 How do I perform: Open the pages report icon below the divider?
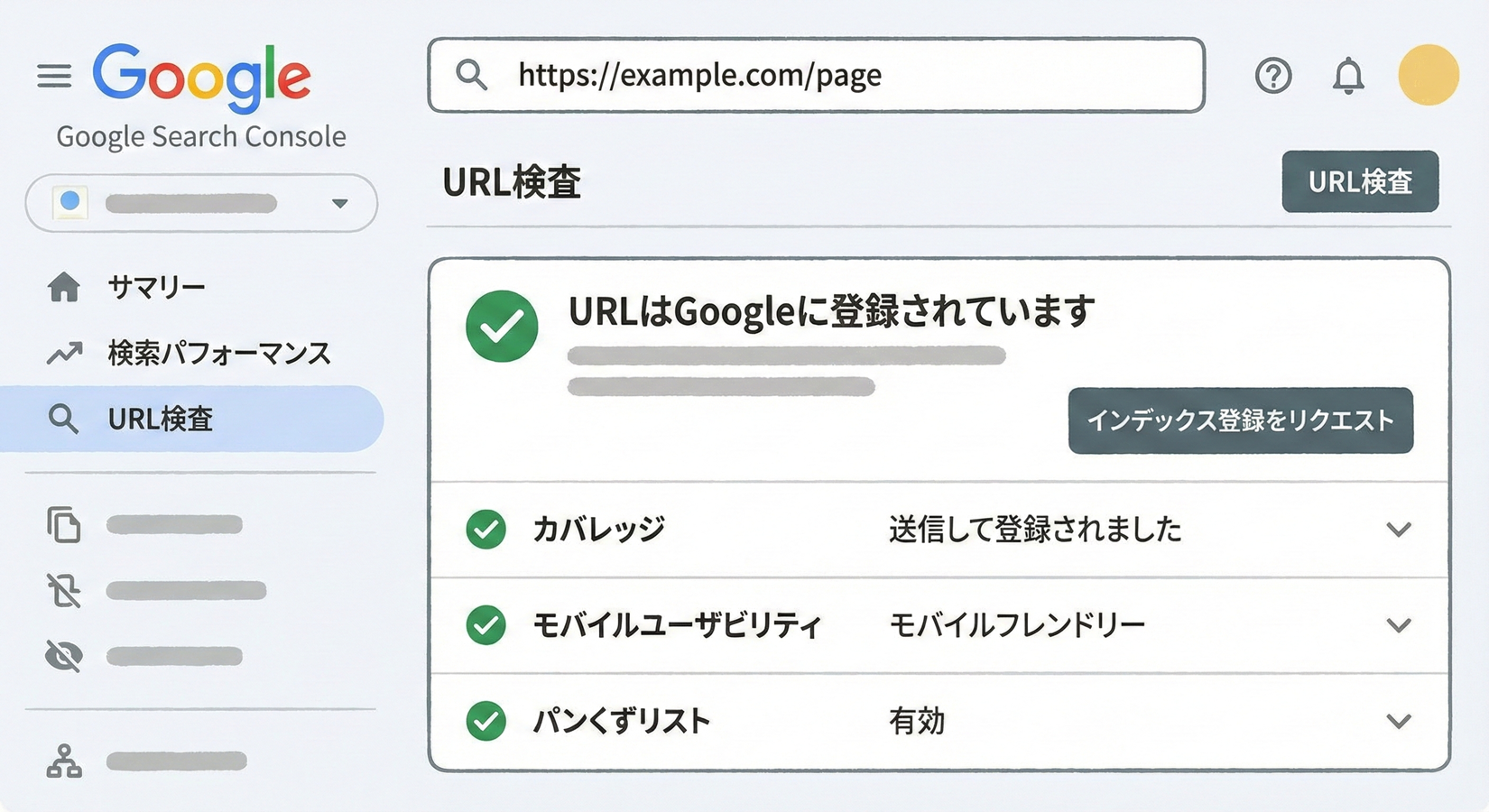point(64,525)
